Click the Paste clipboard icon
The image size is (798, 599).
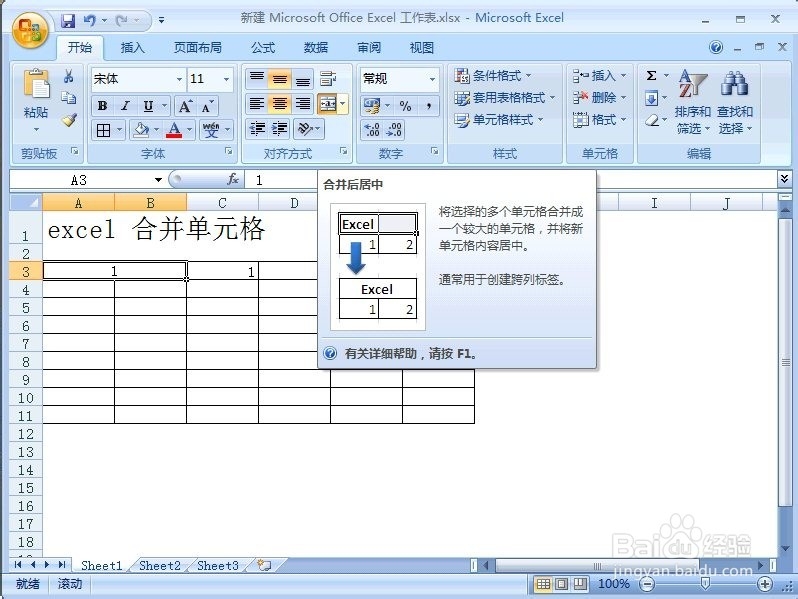click(36, 84)
